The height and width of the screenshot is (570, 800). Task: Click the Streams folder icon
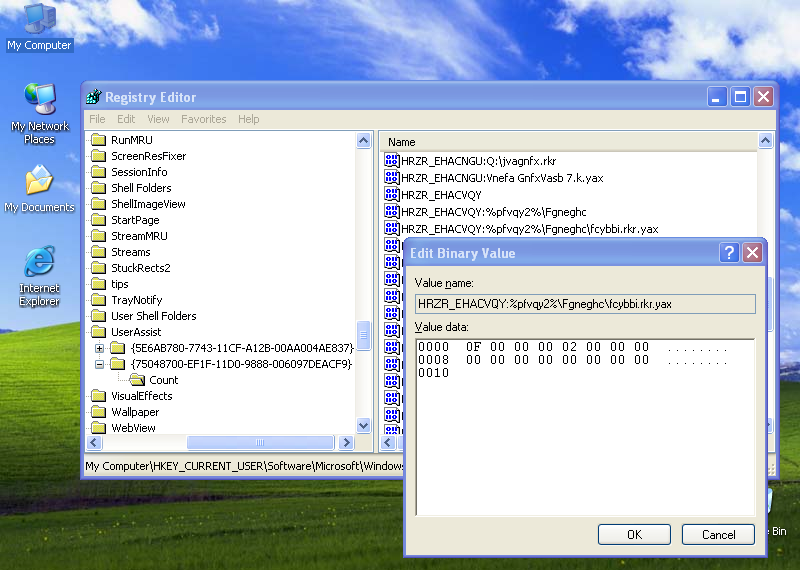[x=98, y=252]
